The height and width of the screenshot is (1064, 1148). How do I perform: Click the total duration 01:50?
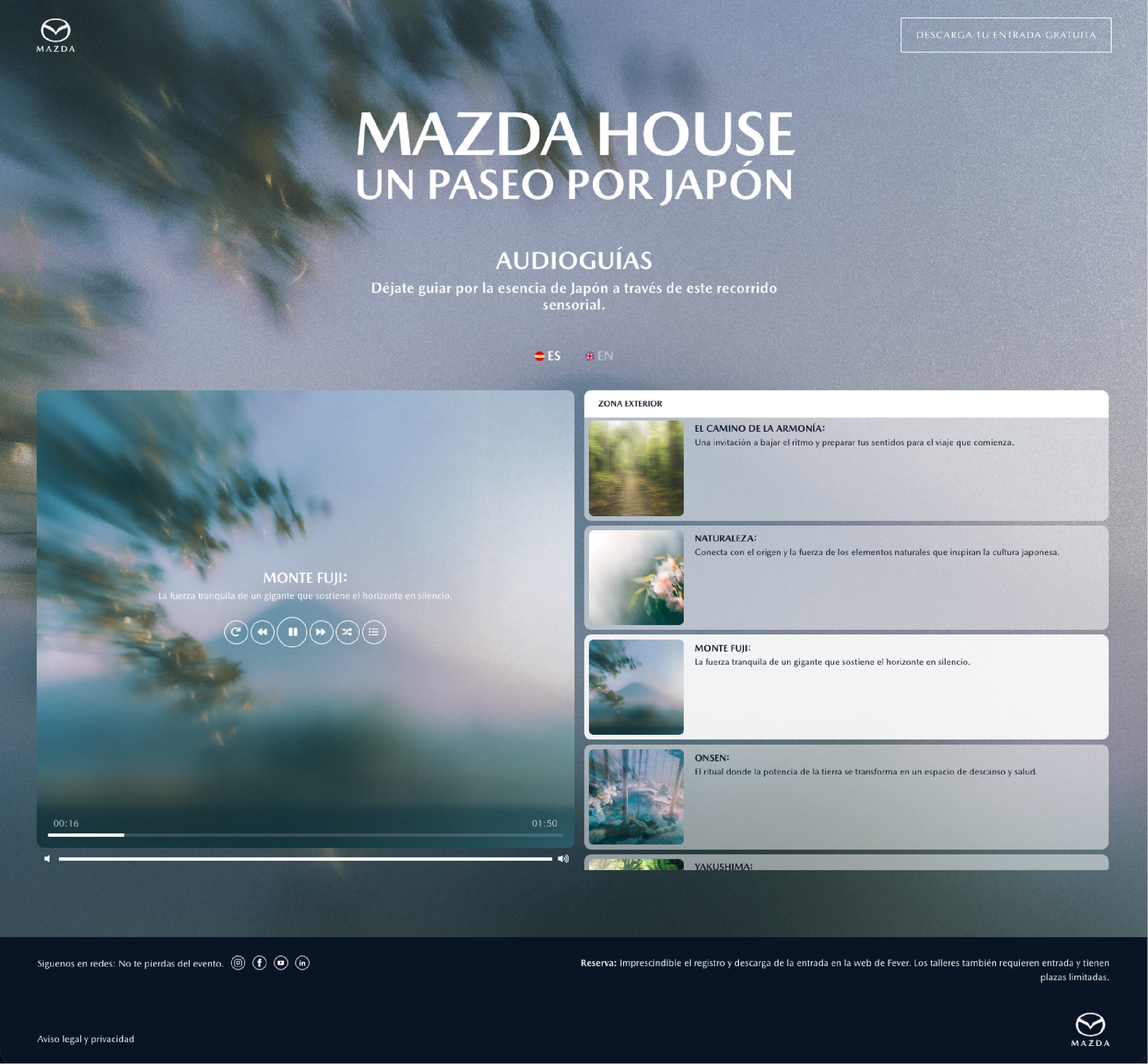click(544, 823)
